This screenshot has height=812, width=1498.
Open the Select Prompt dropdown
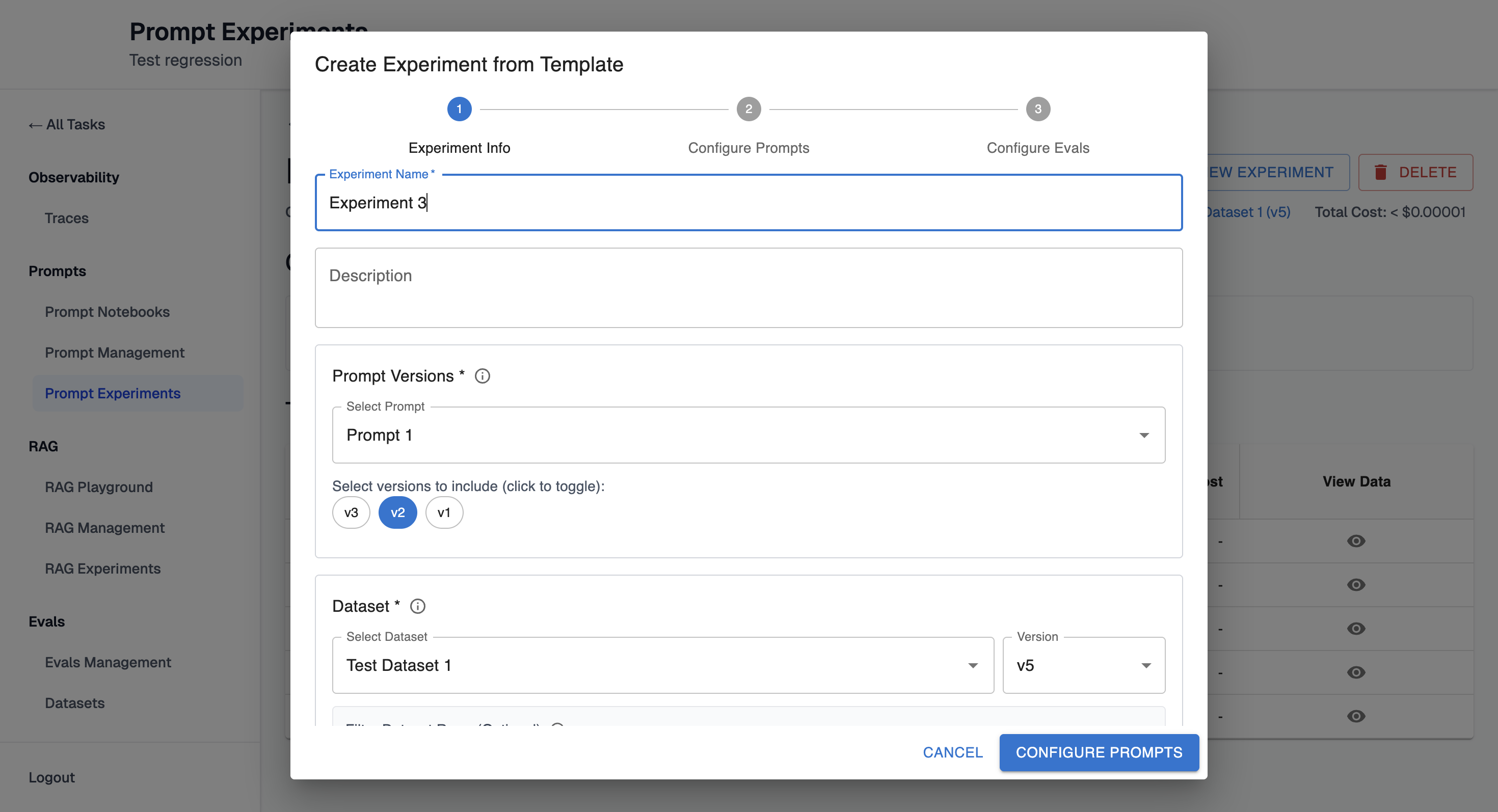click(x=748, y=436)
